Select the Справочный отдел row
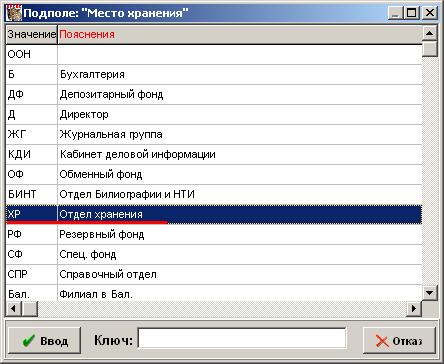This screenshot has width=444, height=364. coord(214,274)
